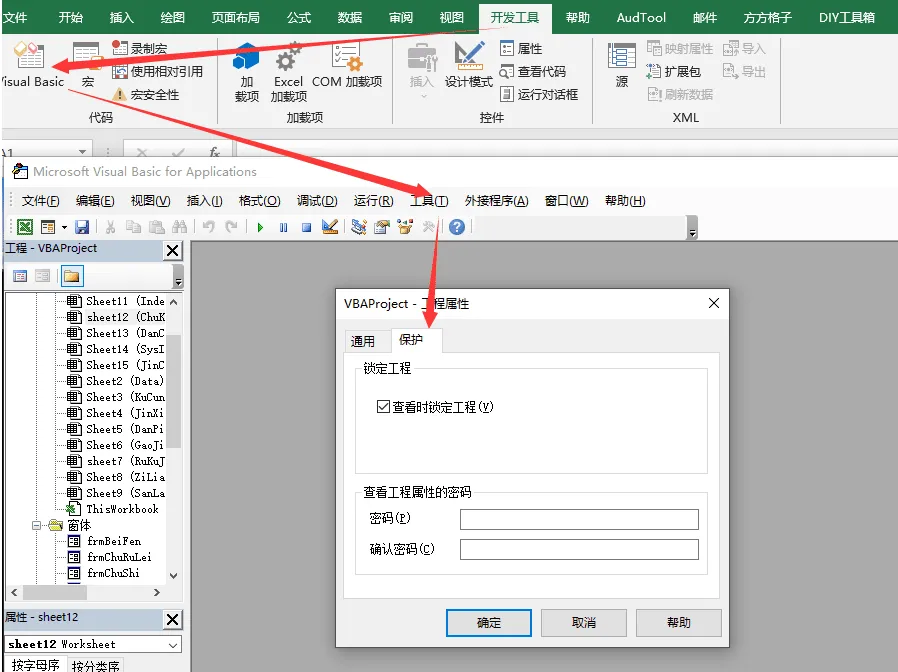Screen dimensions: 898x672
Task: Uncheck 查看时锁定工程 checkbox
Action: point(383,407)
